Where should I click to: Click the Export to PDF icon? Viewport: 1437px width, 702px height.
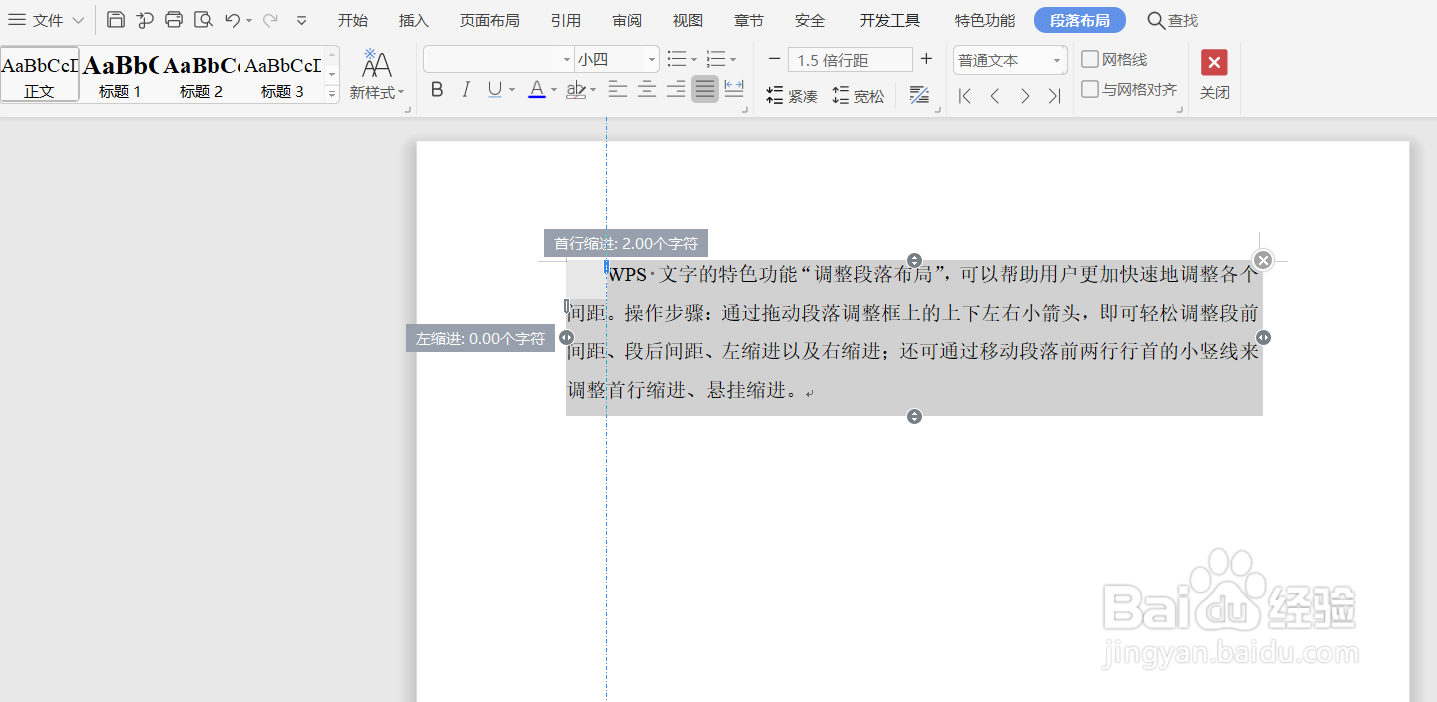[145, 20]
